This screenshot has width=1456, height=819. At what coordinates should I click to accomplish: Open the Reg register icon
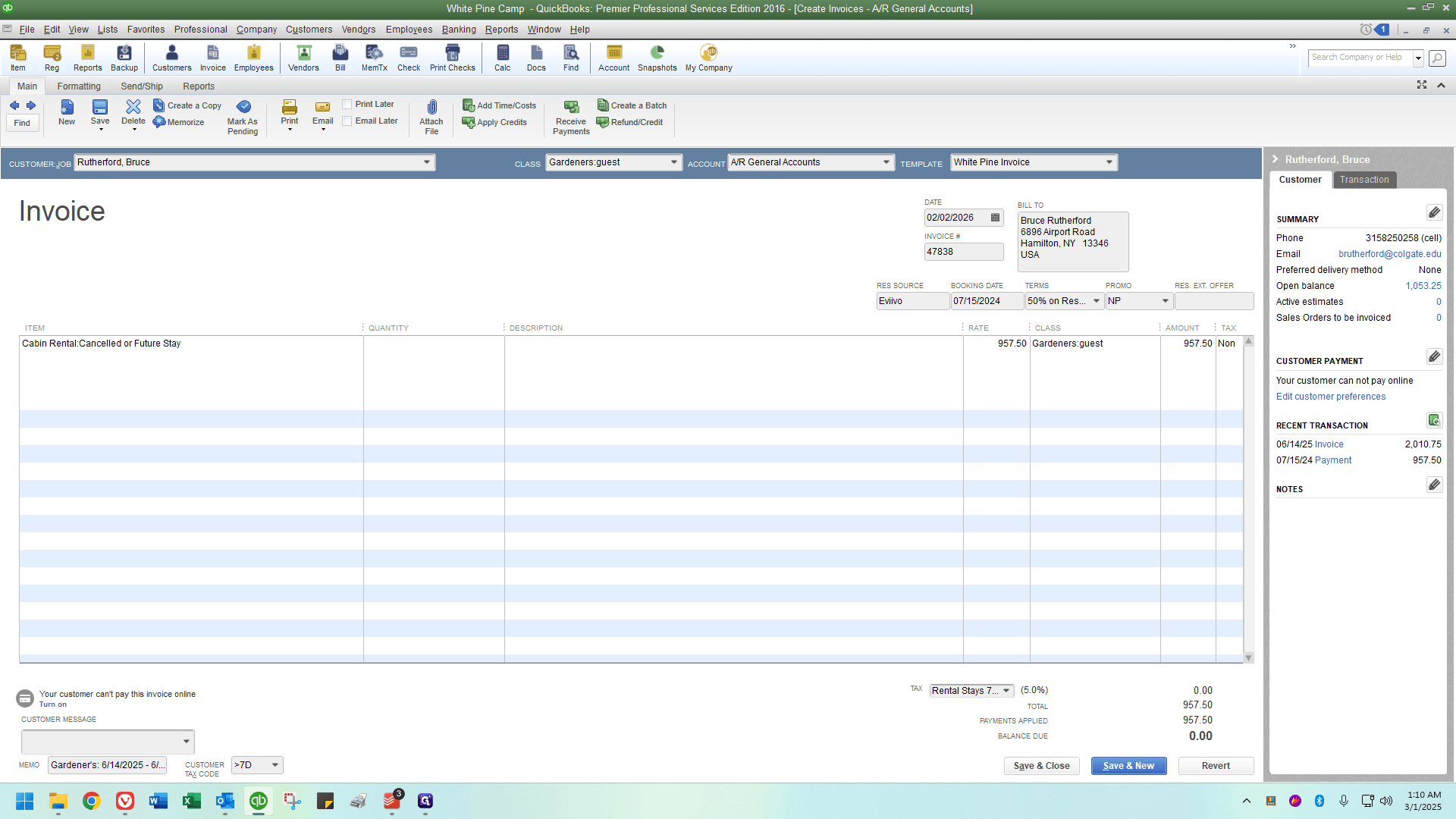coord(52,58)
